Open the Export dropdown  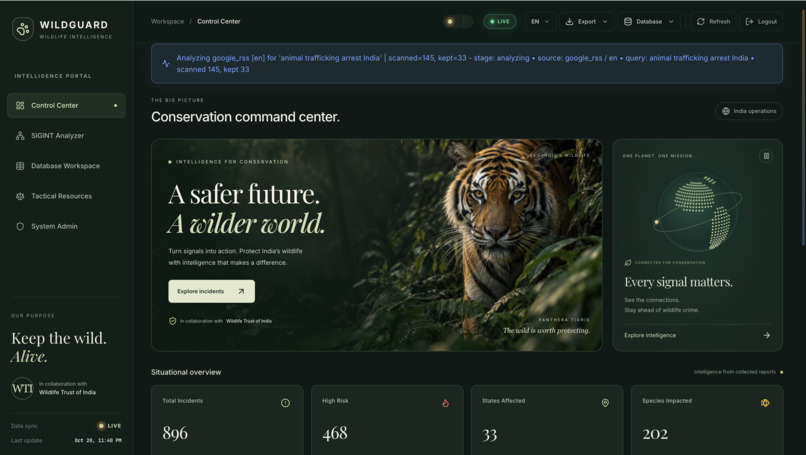pyautogui.click(x=587, y=22)
